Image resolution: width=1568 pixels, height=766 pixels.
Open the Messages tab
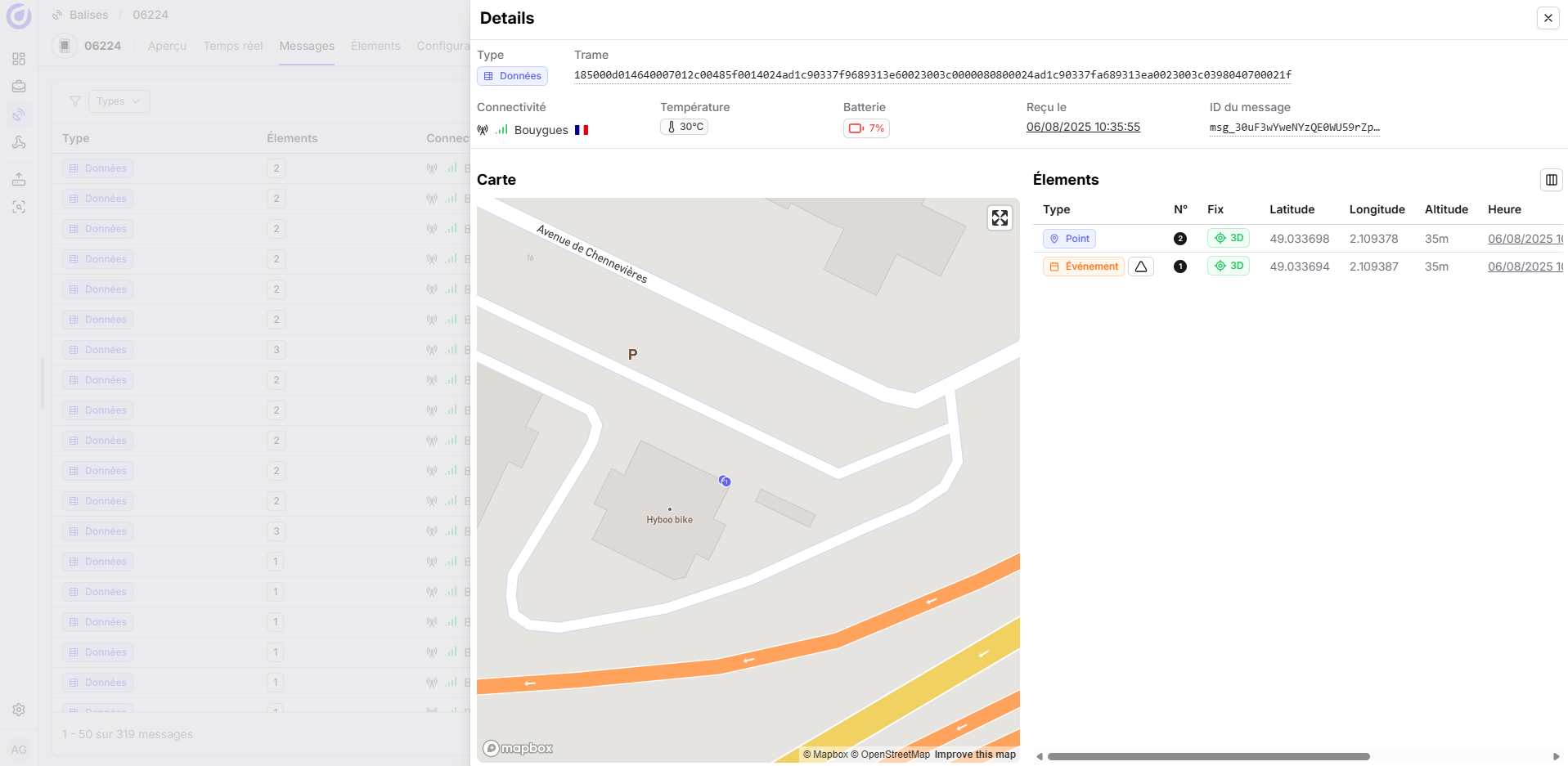pyautogui.click(x=307, y=46)
